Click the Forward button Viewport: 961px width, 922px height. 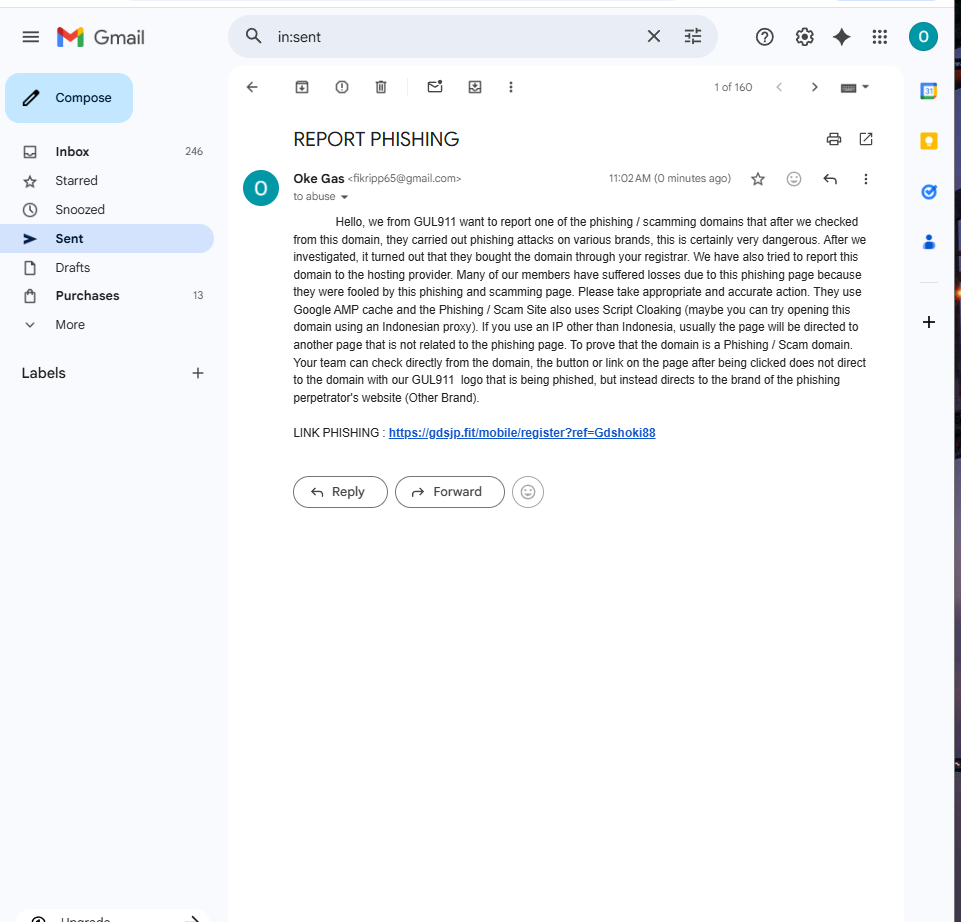pos(449,492)
